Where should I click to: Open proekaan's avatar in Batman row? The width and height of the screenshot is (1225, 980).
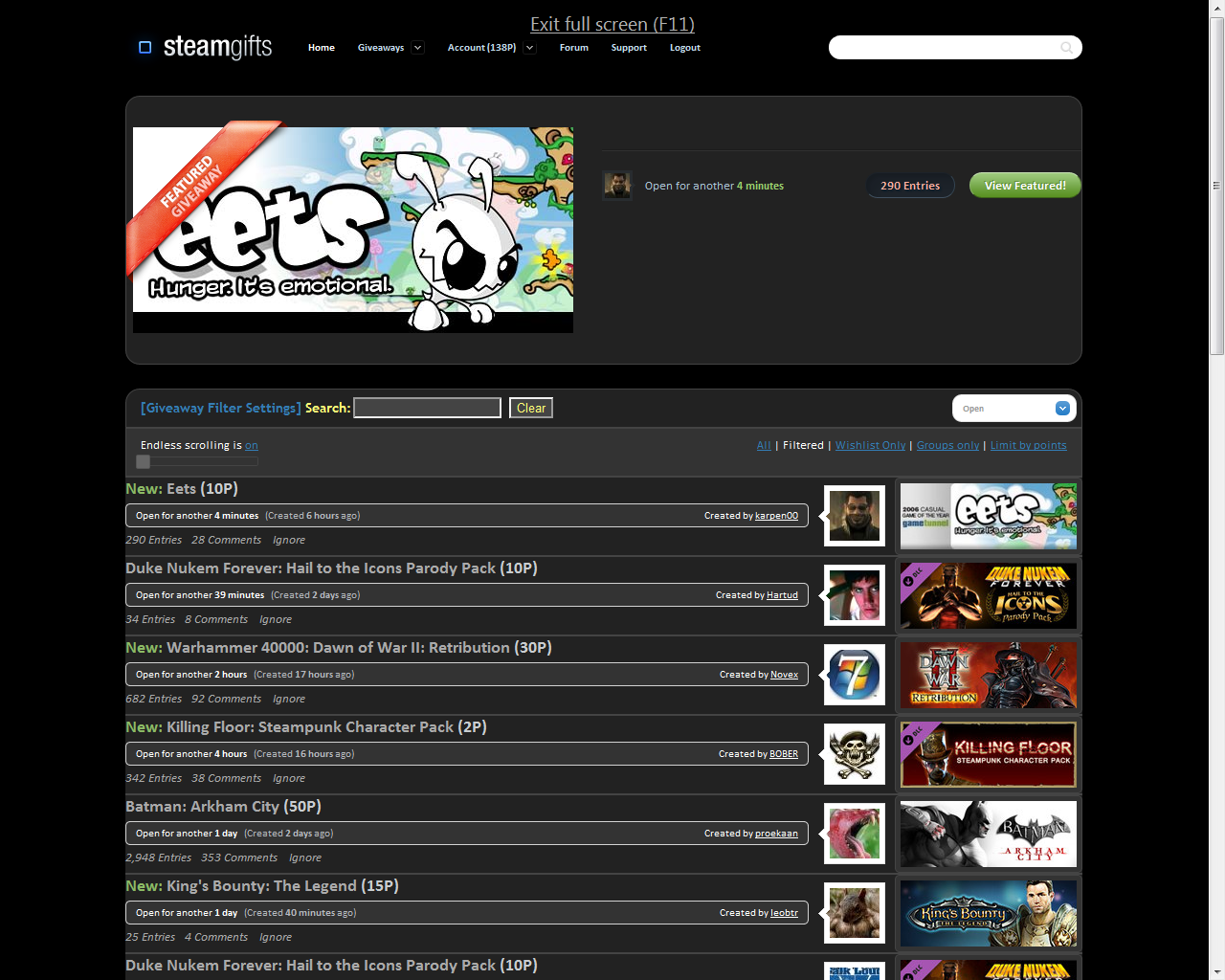855,834
